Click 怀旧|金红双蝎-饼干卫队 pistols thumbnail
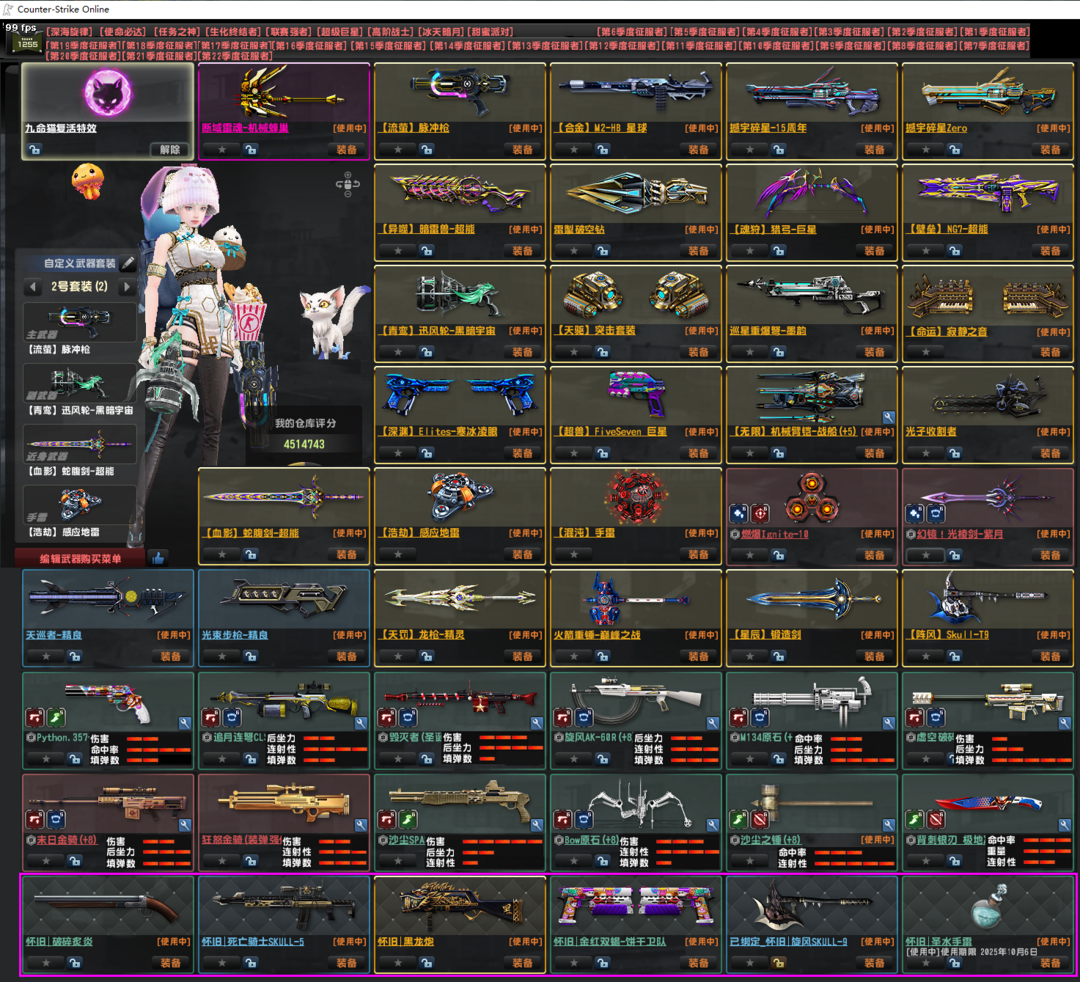 (x=635, y=905)
